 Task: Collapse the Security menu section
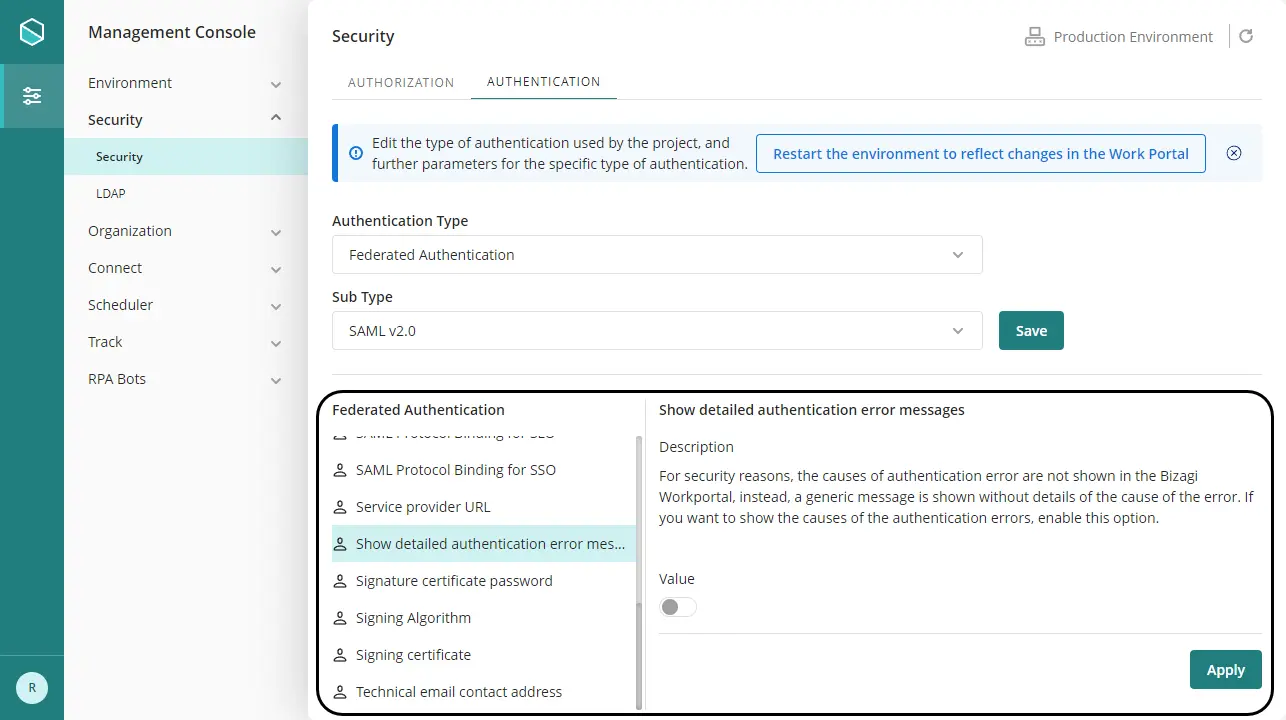coord(185,120)
